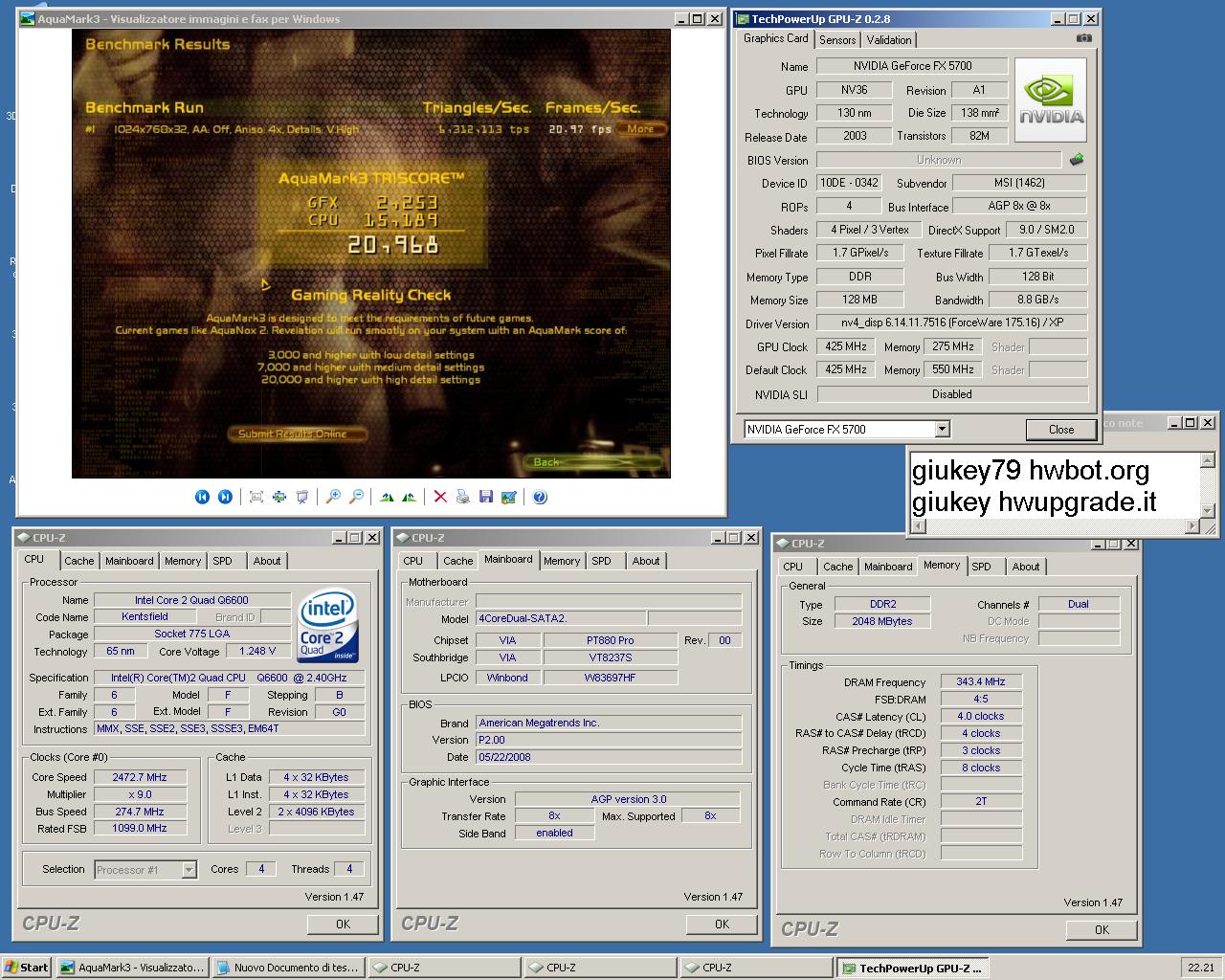Click OK in the leftmost CPU-Z window
This screenshot has height=980, width=1225.
coord(343,924)
